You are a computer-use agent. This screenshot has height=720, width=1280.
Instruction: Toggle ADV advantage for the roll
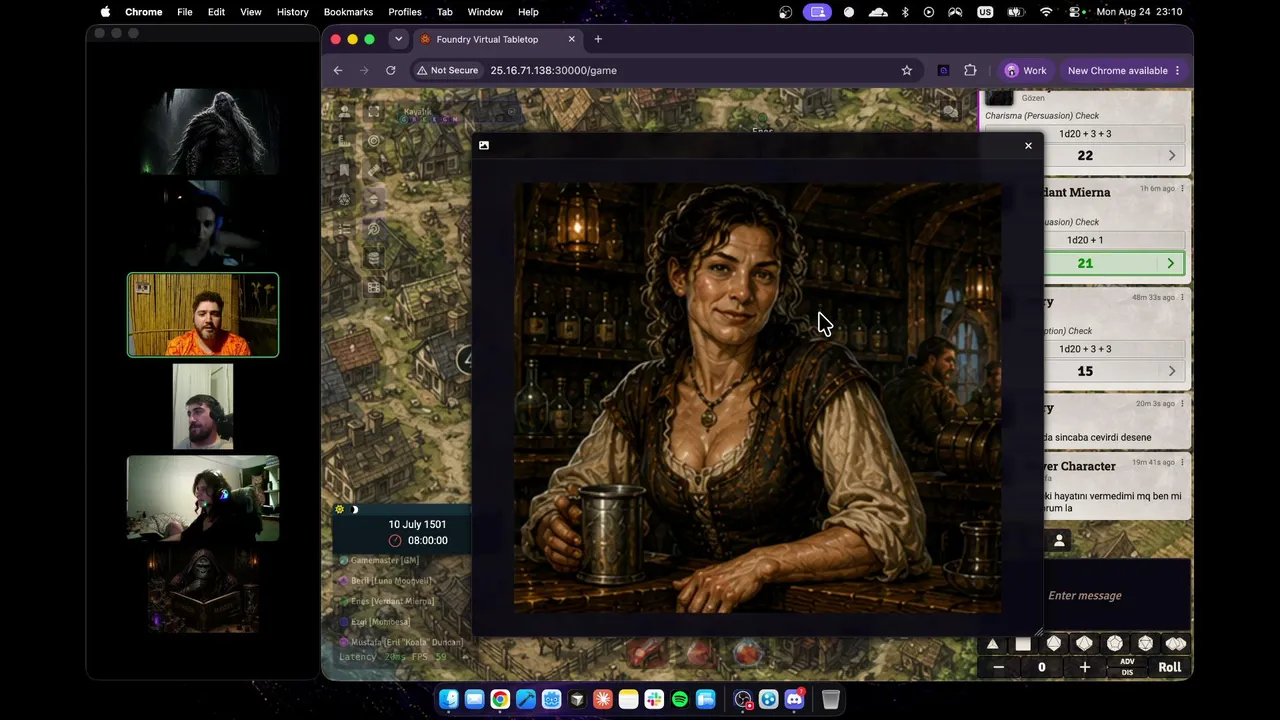[x=1127, y=662]
